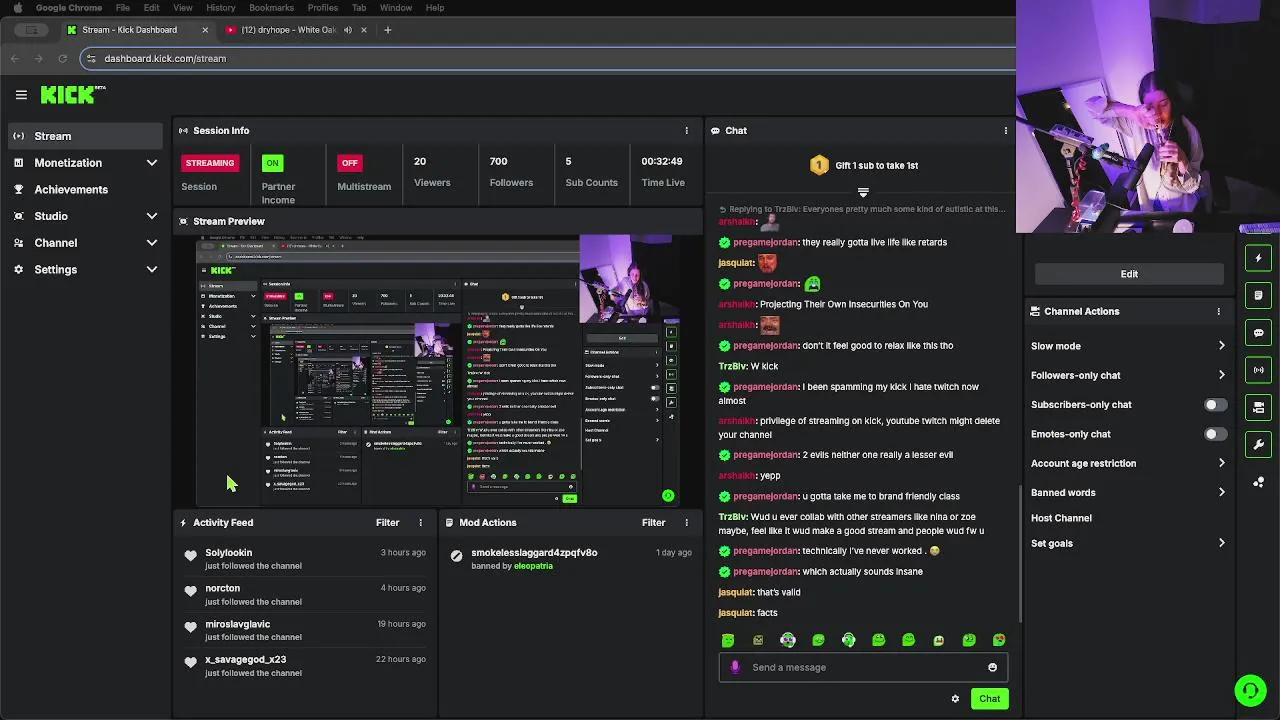The height and width of the screenshot is (720, 1280).
Task: Click the Send a message field
Action: tap(863, 667)
